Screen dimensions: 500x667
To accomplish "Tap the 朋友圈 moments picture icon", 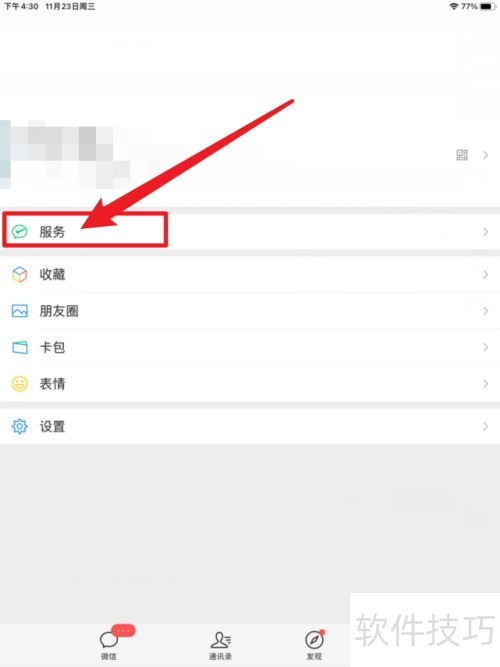I will 20,311.
